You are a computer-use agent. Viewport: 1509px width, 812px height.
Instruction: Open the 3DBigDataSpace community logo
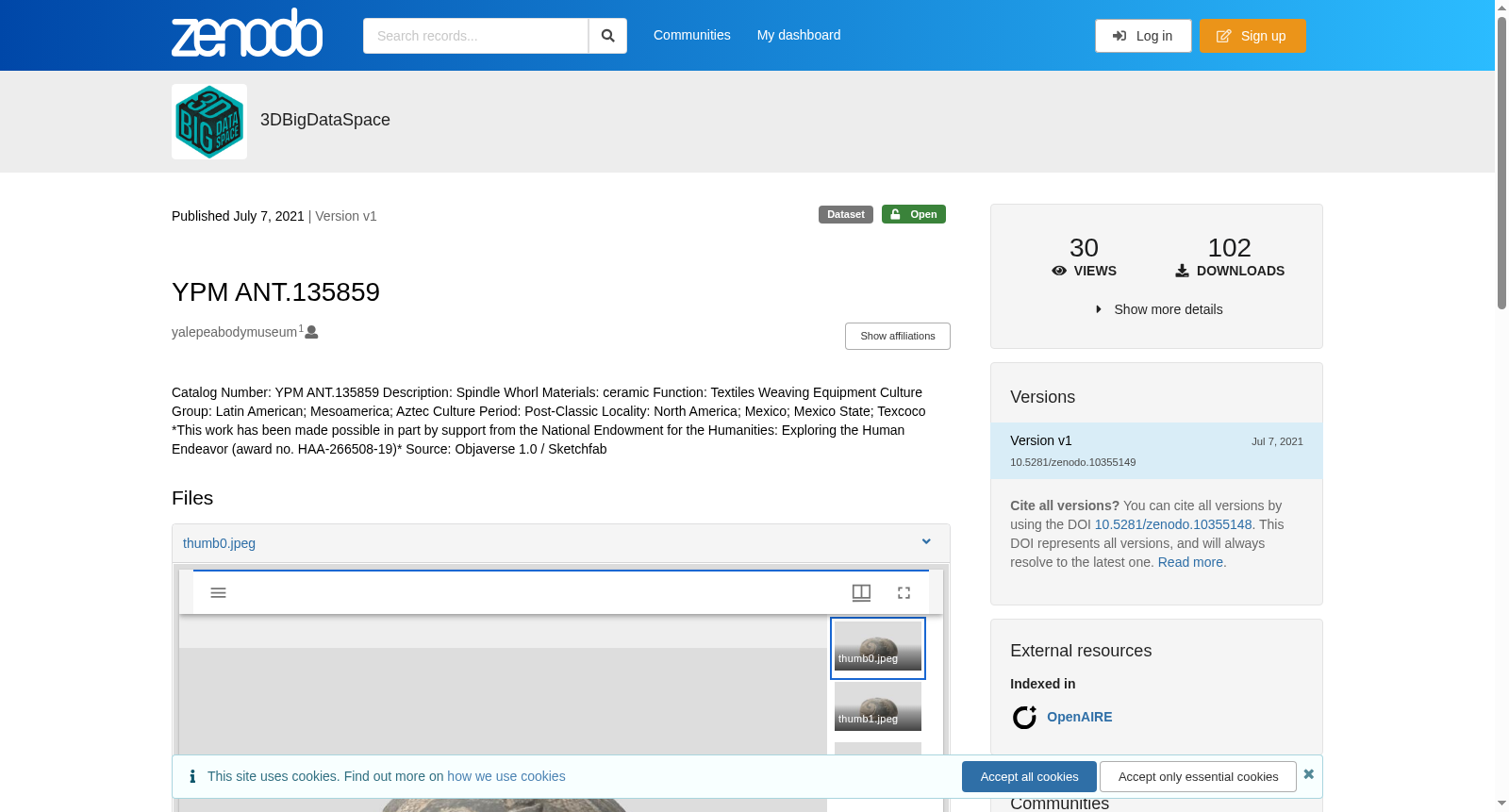point(209,122)
